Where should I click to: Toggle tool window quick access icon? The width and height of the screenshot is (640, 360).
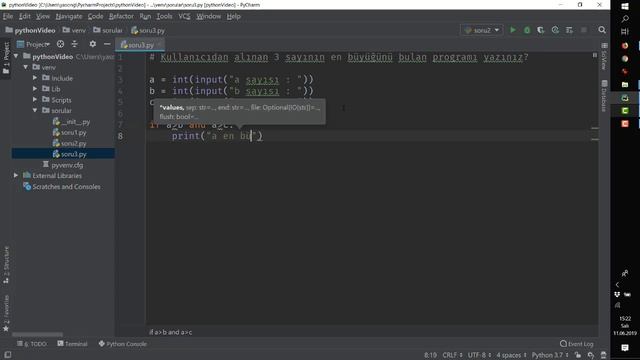click(x=7, y=355)
